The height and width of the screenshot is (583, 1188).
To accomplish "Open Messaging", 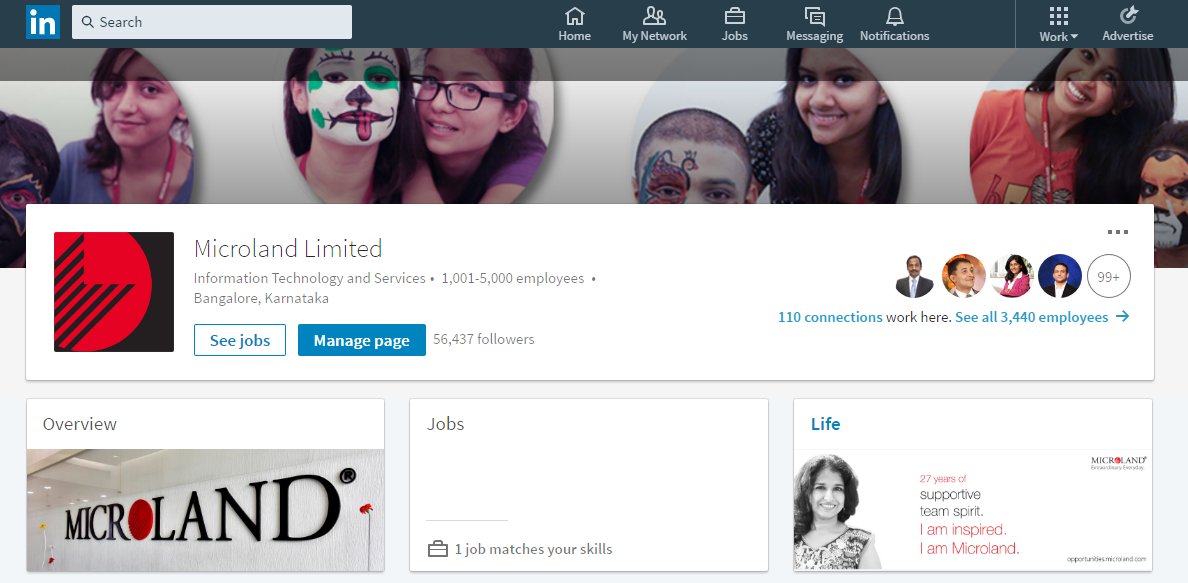I will [x=814, y=24].
